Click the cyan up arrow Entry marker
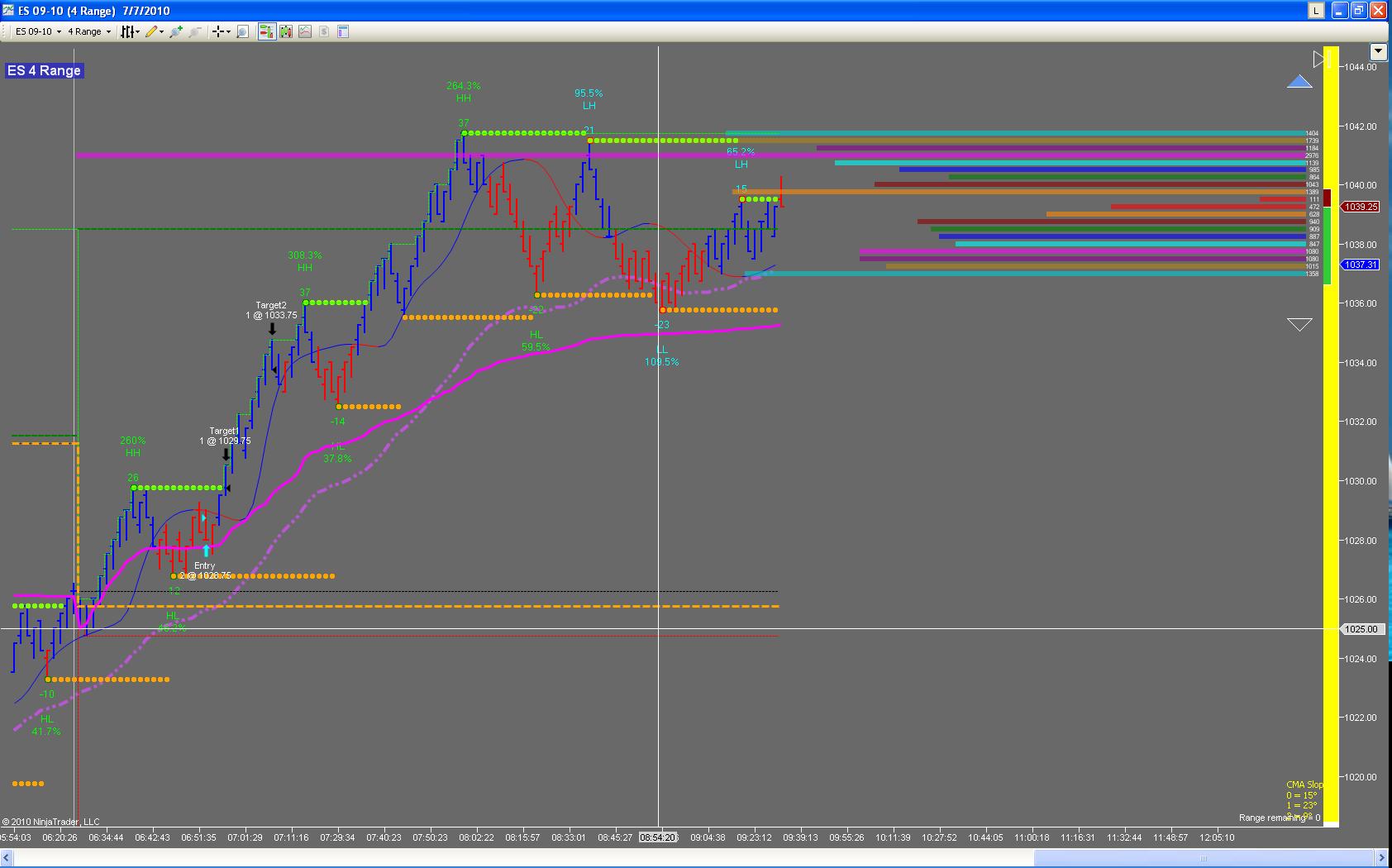Viewport: 1392px width, 868px height. pyautogui.click(x=207, y=551)
